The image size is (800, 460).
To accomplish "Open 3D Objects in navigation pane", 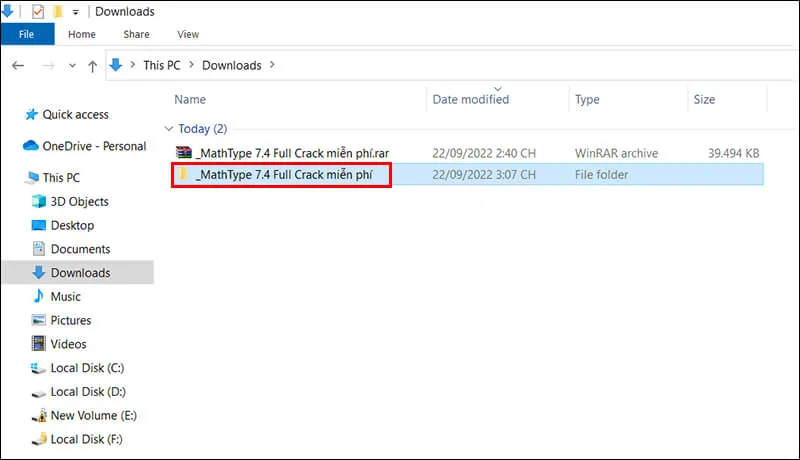I will coord(80,202).
